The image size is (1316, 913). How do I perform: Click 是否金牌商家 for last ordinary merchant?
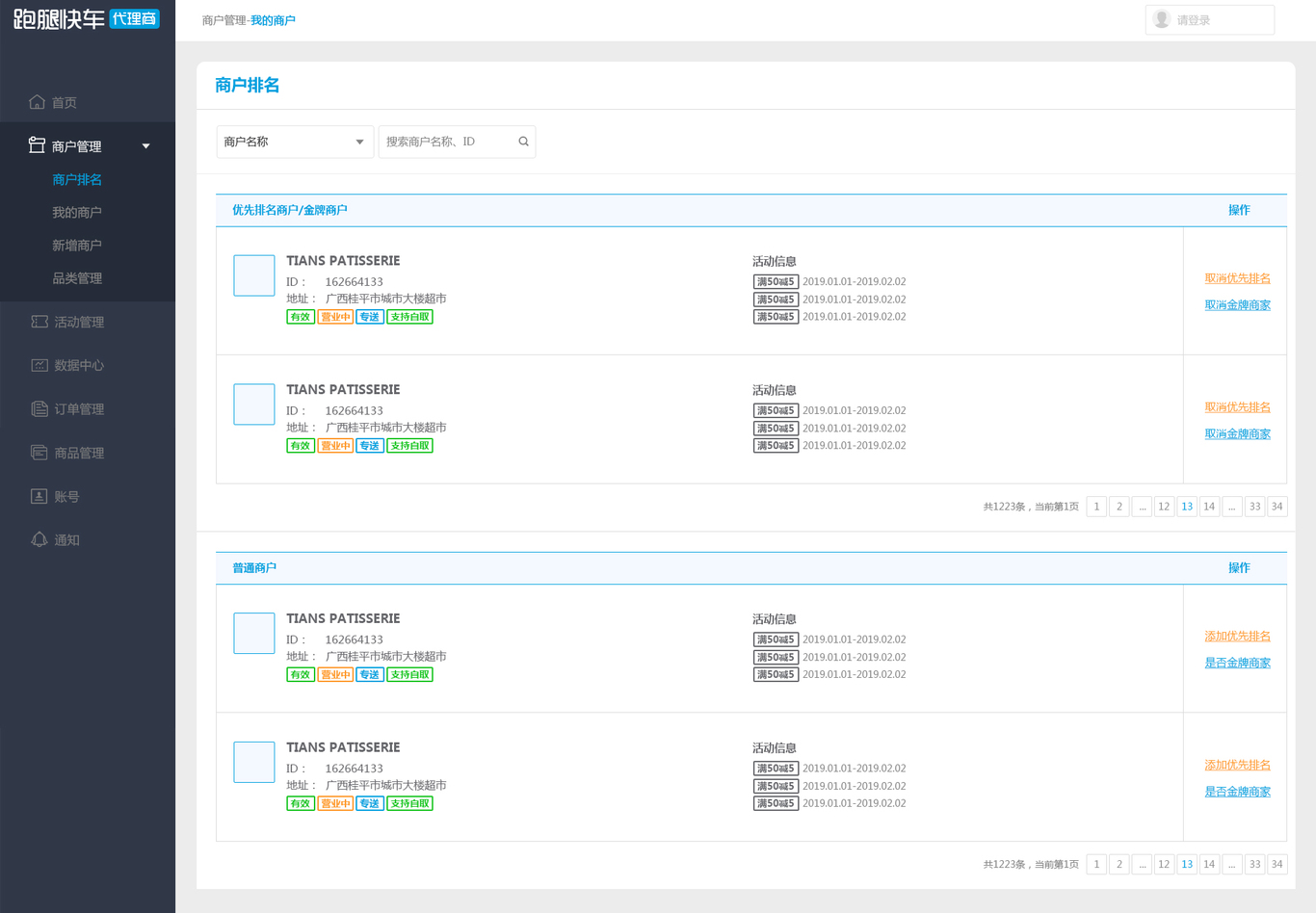coord(1237,792)
